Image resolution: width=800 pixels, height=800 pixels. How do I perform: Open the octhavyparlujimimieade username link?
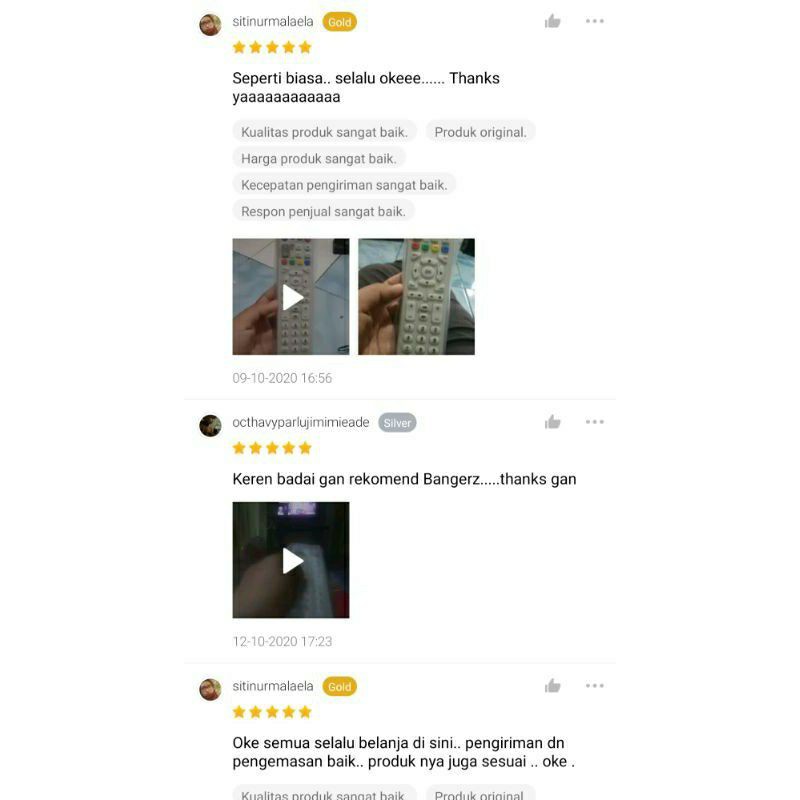coord(301,422)
